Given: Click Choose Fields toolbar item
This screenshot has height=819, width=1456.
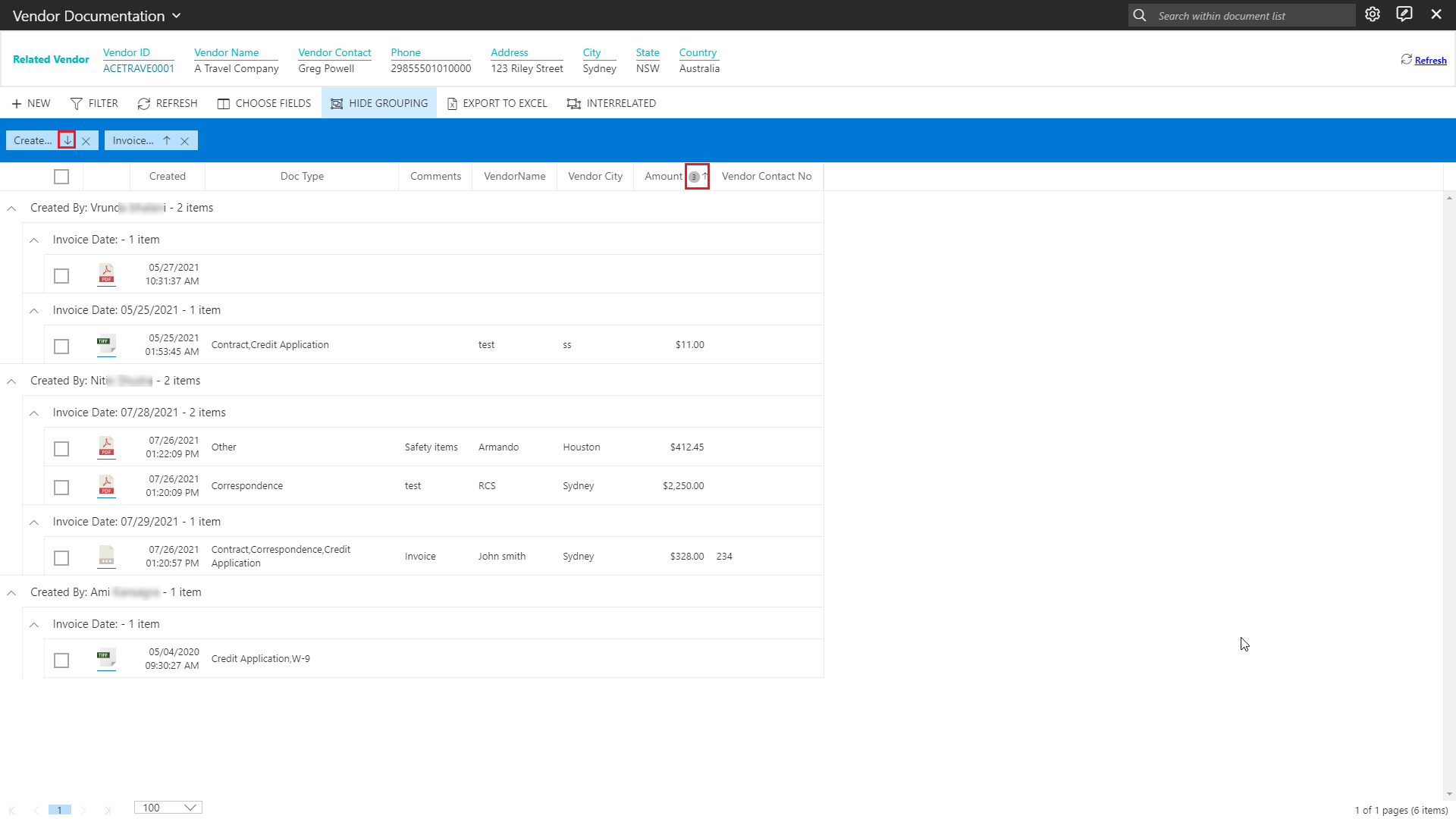Looking at the screenshot, I should pos(264,104).
